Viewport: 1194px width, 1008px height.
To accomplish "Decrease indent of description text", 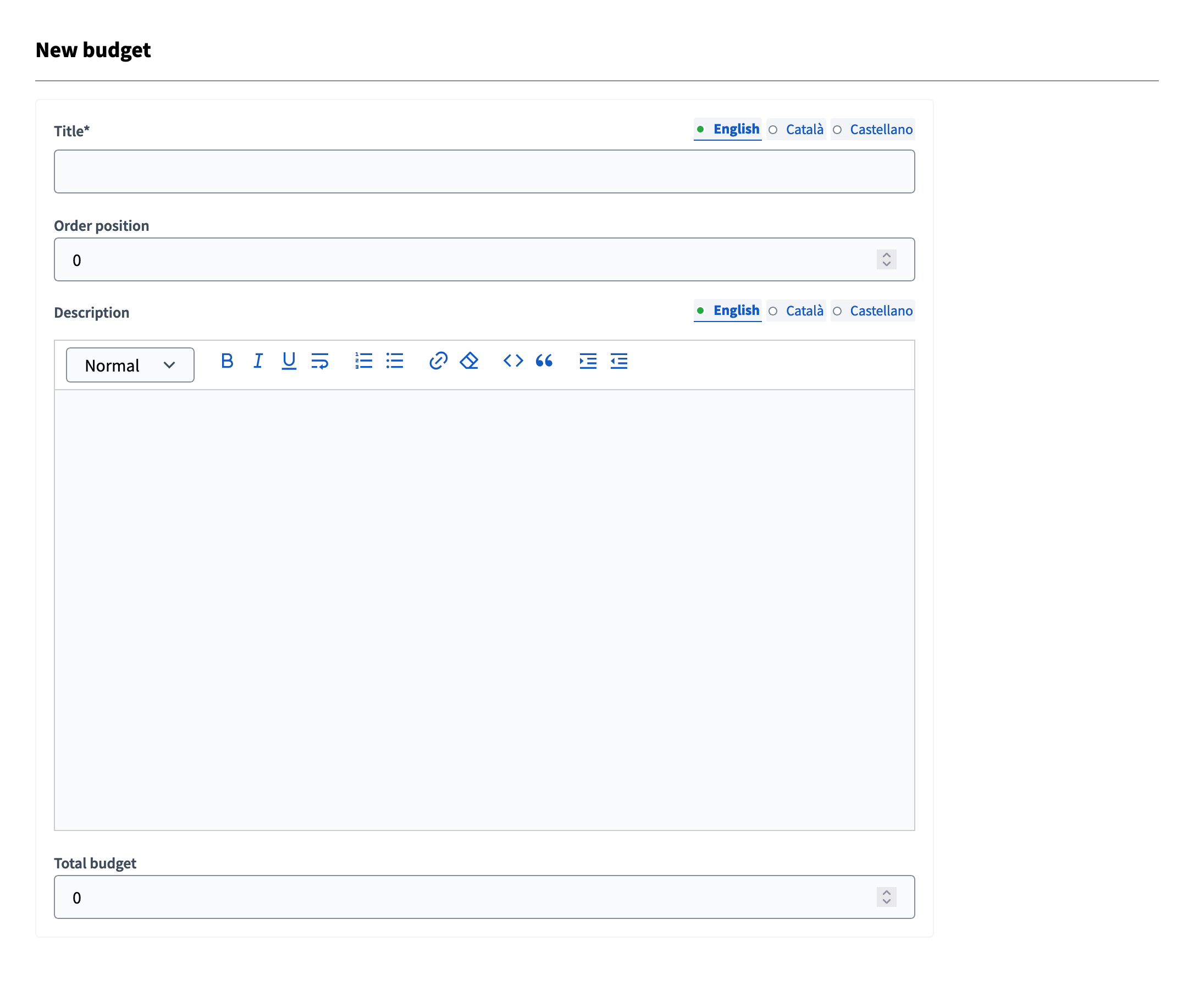I will (x=618, y=361).
